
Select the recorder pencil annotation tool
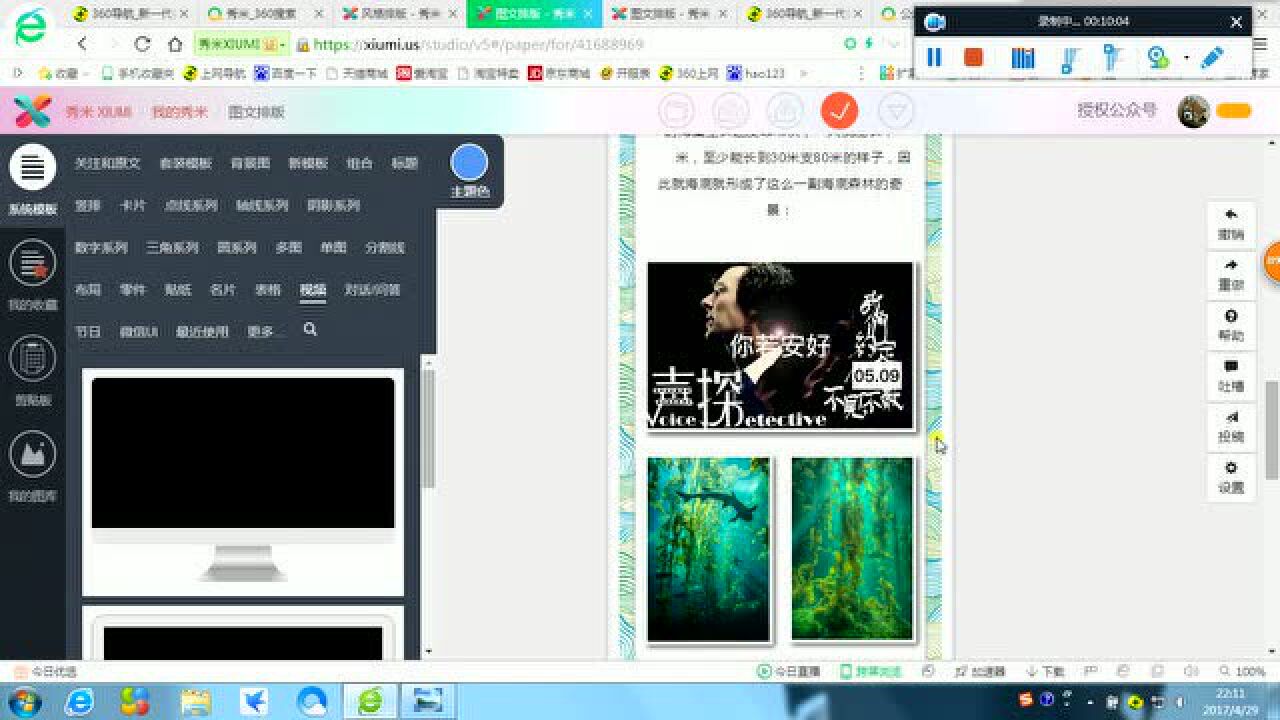pos(1212,57)
